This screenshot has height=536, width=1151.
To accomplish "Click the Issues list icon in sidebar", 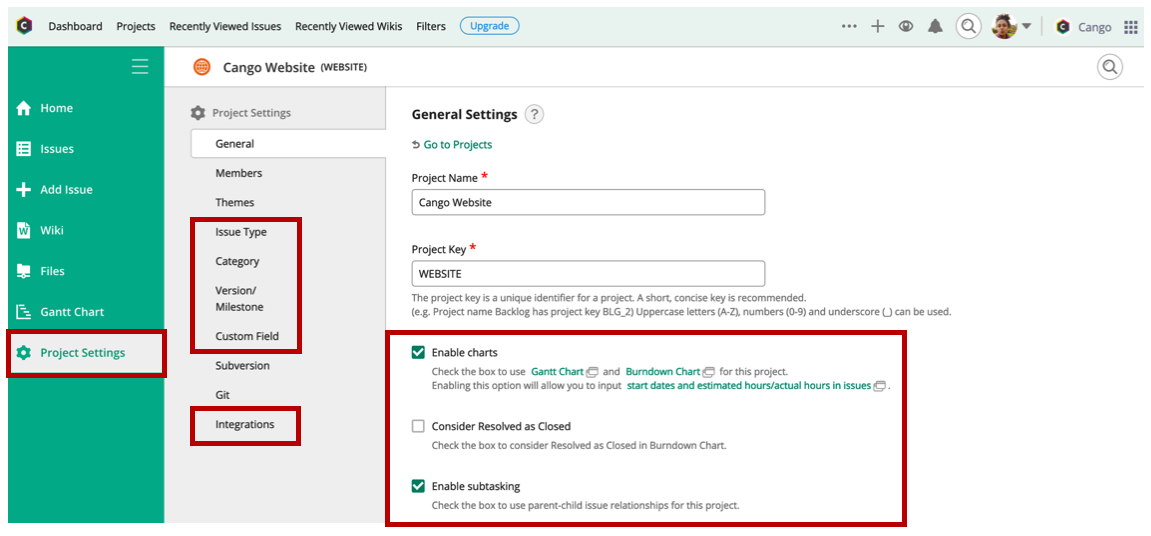I will [x=24, y=149].
